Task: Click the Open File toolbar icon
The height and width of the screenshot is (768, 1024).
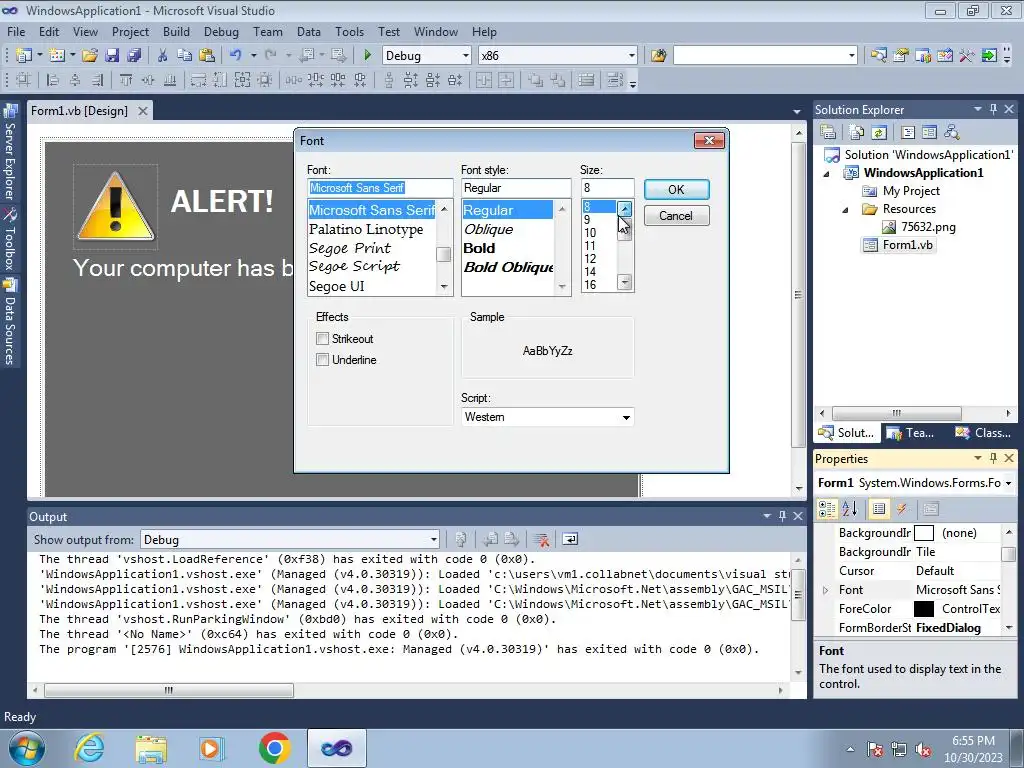Action: tap(89, 56)
